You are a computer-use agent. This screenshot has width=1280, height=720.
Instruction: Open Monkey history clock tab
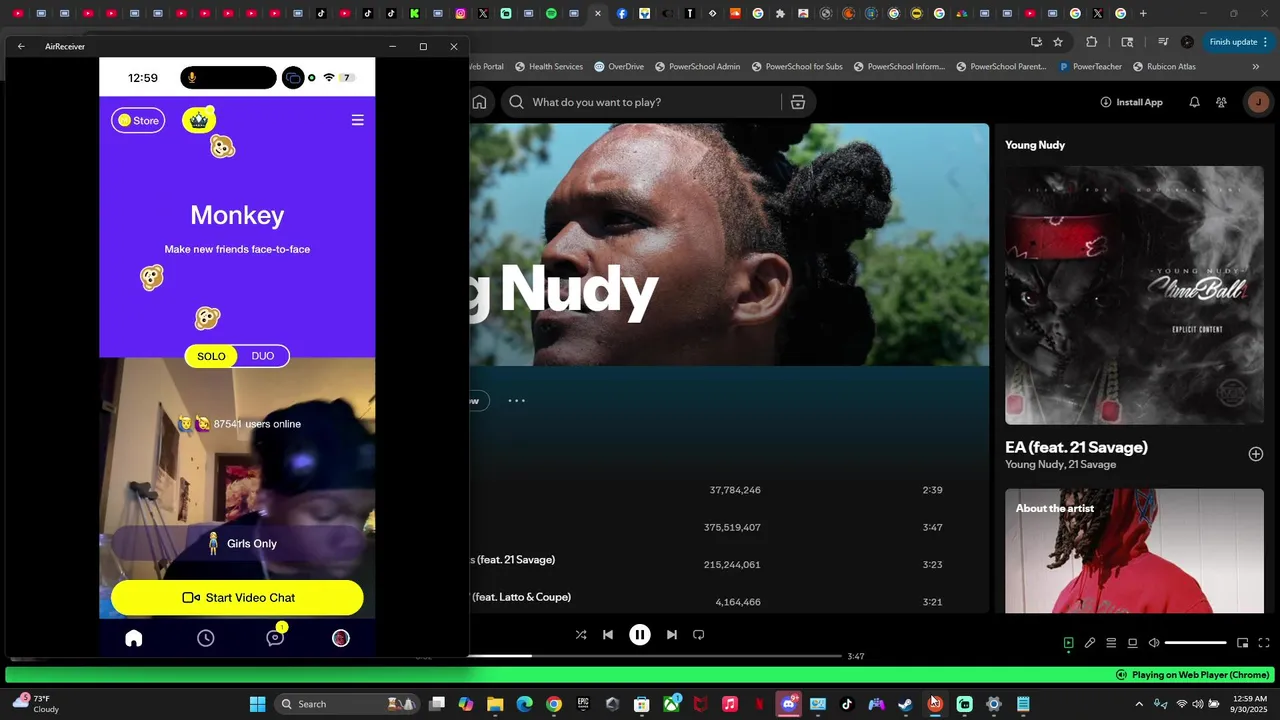coord(205,638)
